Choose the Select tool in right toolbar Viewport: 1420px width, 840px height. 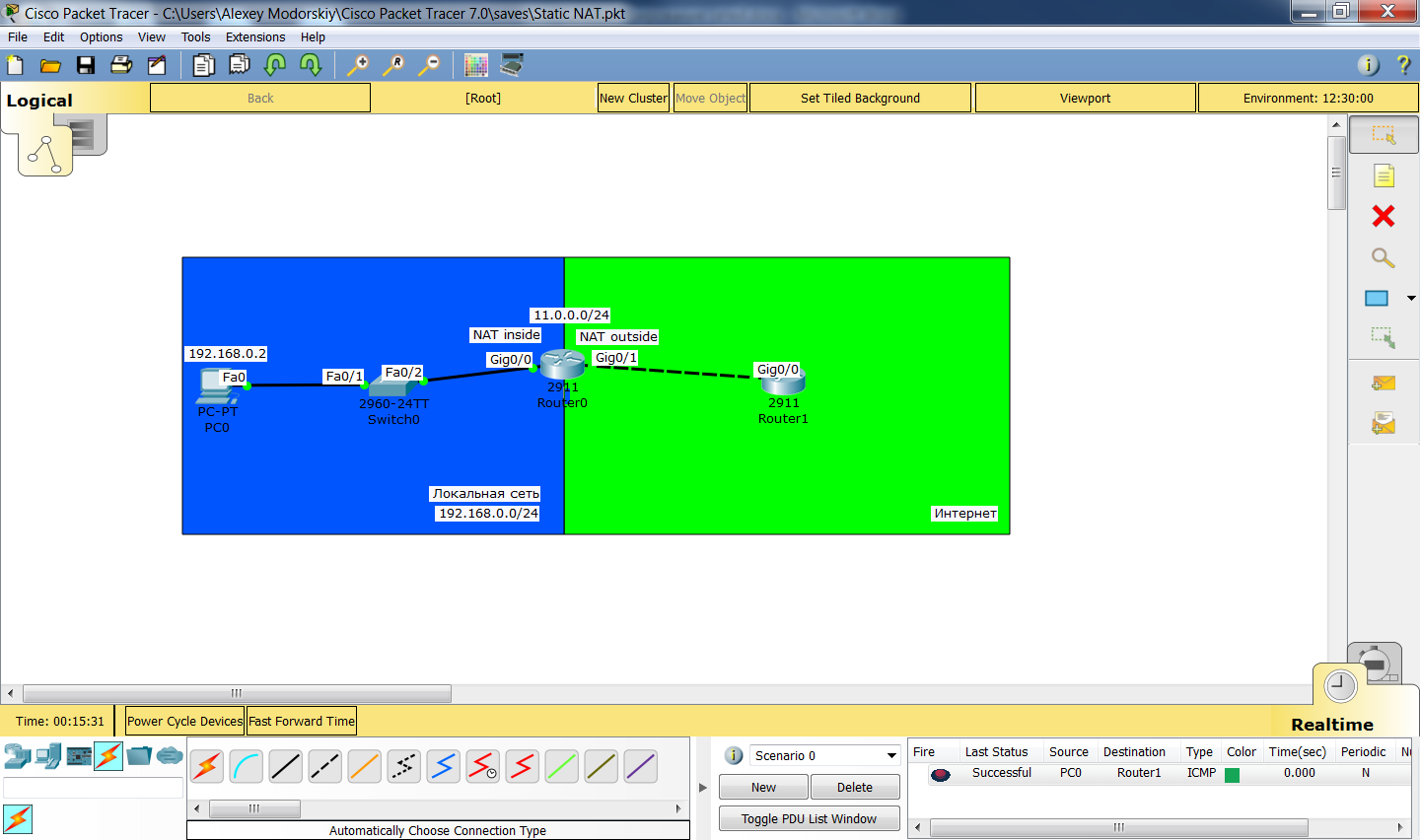pyautogui.click(x=1384, y=135)
